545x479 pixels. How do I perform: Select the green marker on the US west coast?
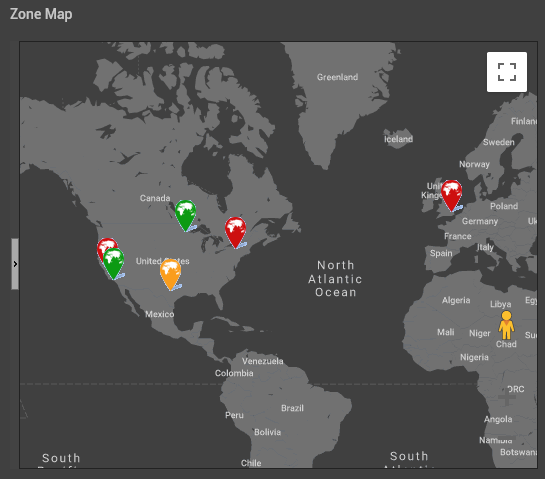(x=114, y=264)
